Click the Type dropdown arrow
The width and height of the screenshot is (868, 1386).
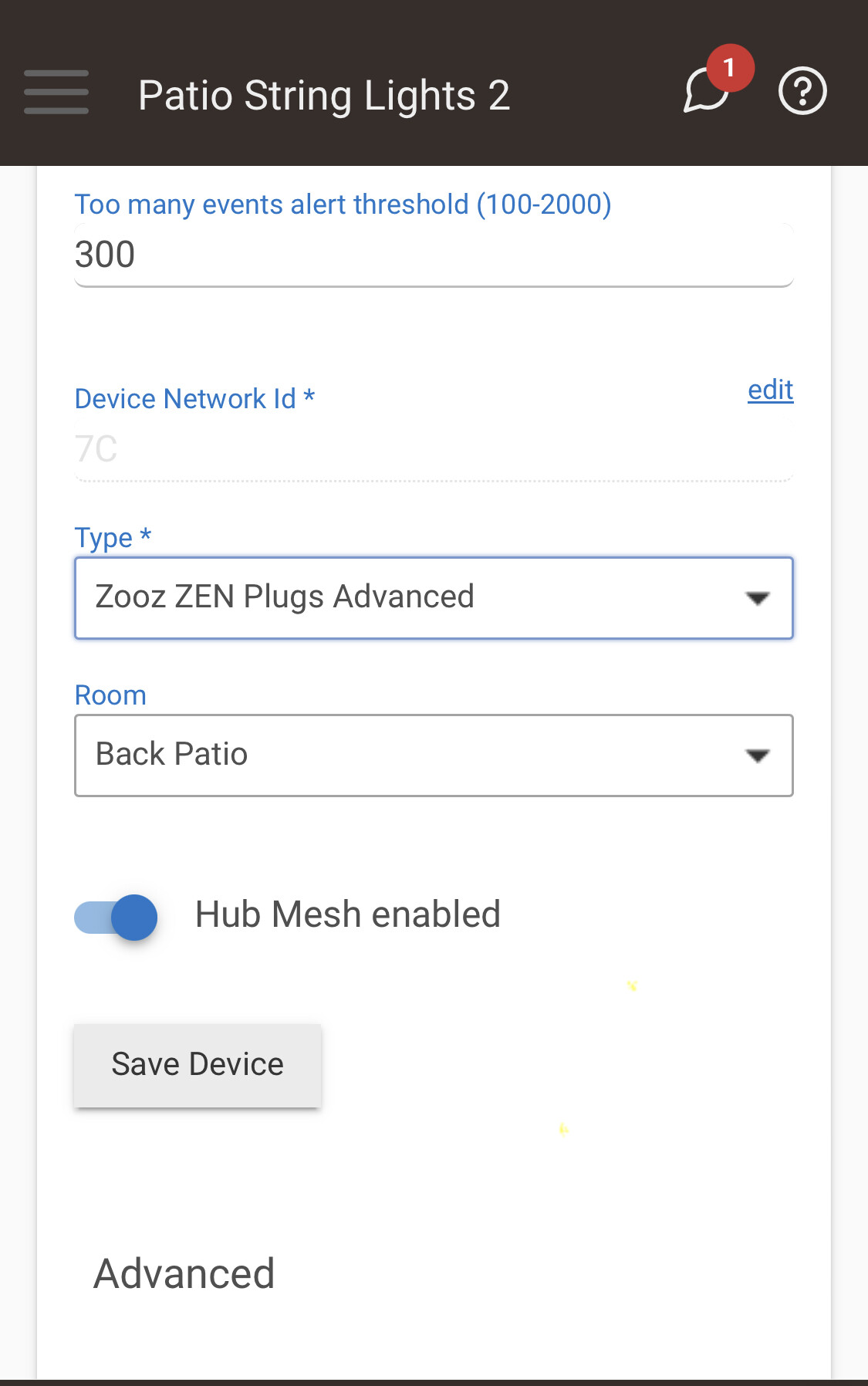click(758, 598)
